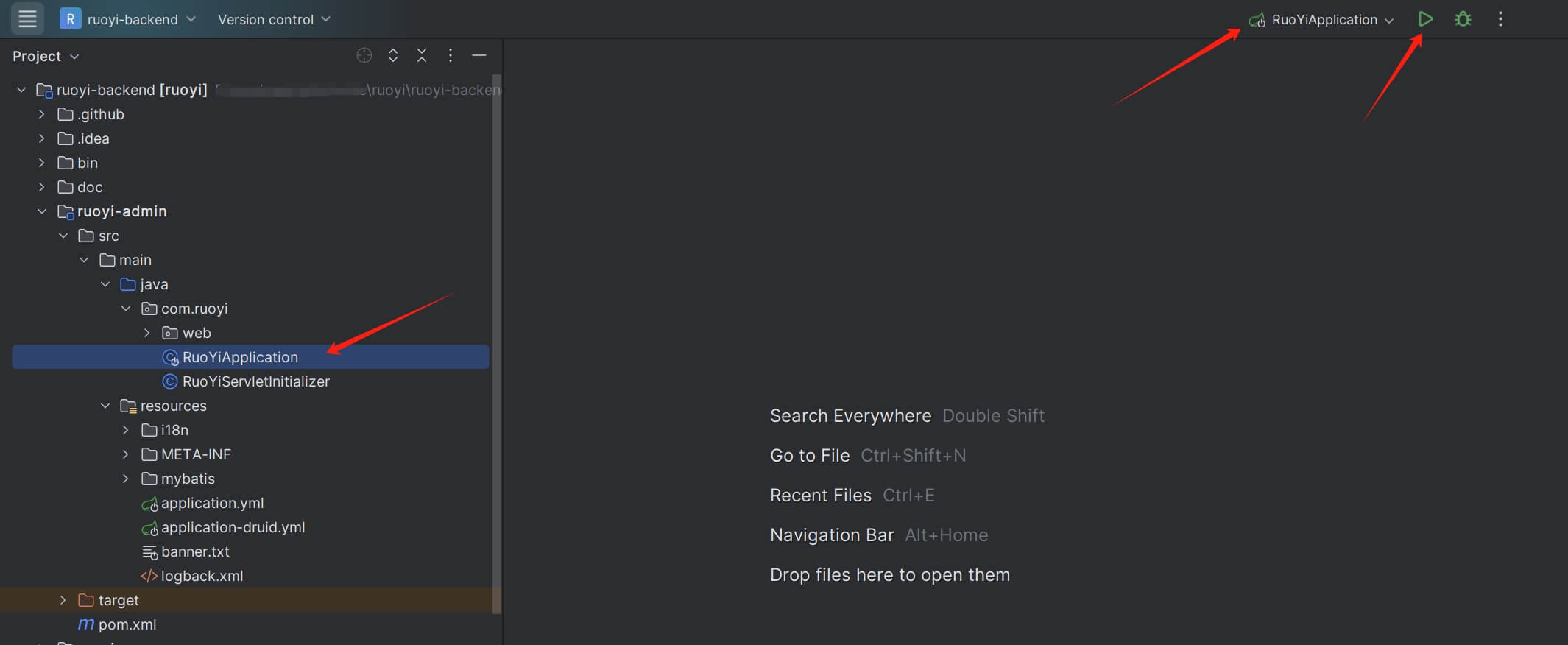Run RuoYiApplication with the green play button
The width and height of the screenshot is (1568, 645).
tap(1425, 19)
